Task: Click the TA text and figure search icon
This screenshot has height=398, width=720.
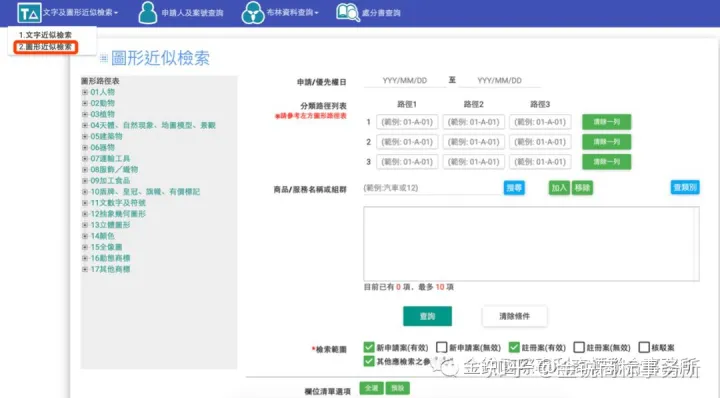Action: click(x=29, y=13)
